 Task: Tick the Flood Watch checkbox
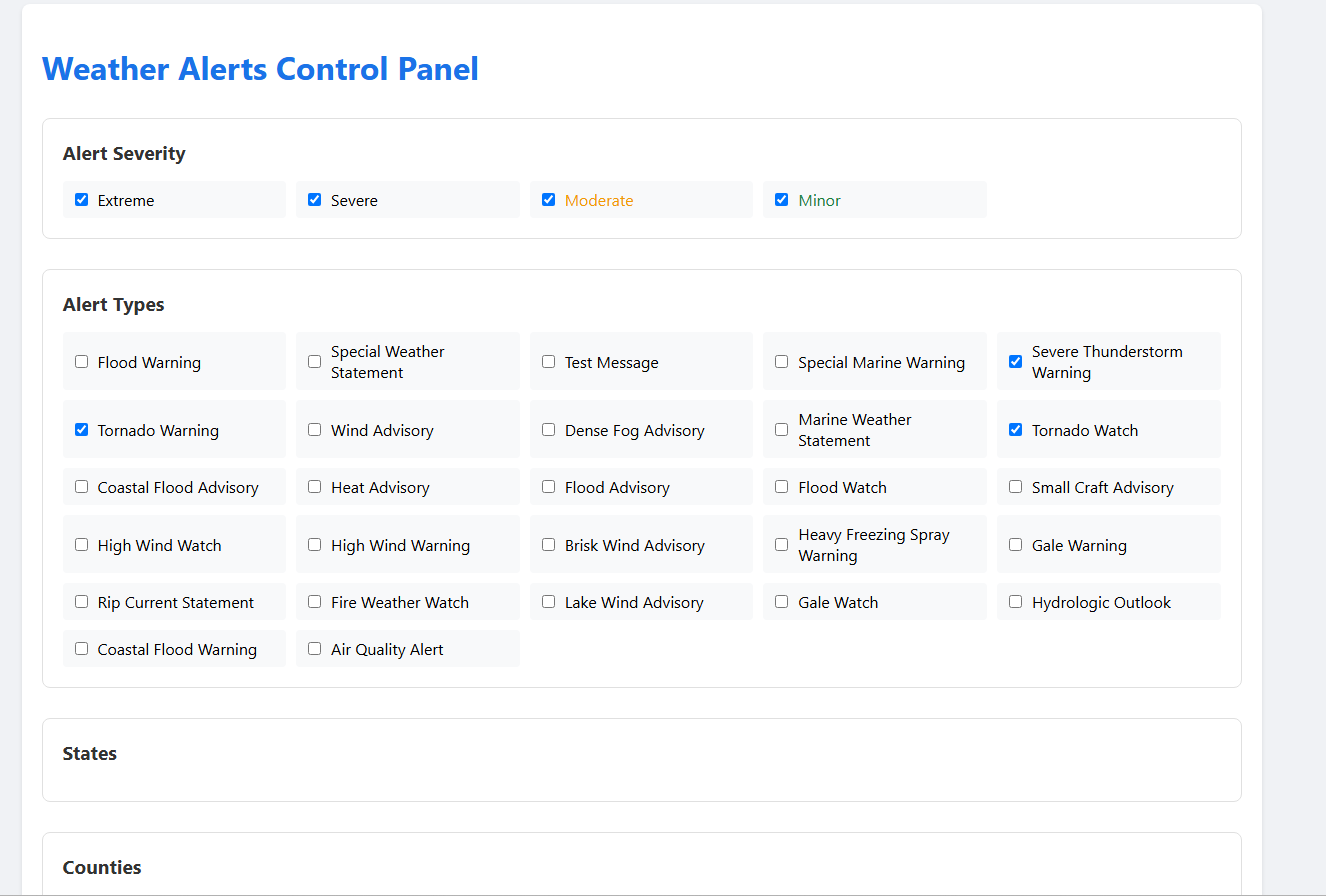[x=782, y=487]
